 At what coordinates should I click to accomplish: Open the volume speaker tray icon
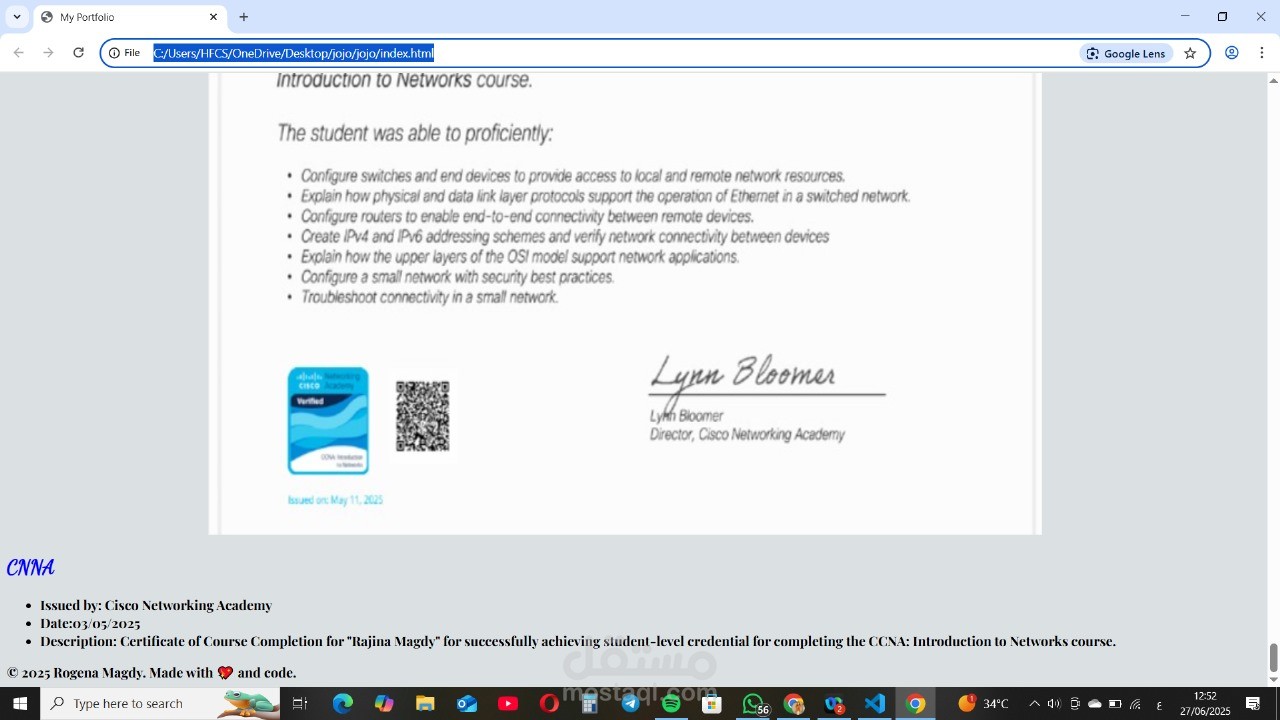tap(1053, 704)
